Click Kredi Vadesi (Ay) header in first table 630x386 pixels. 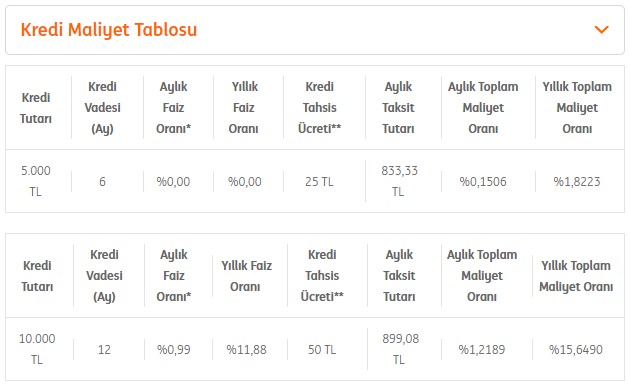(x=102, y=108)
